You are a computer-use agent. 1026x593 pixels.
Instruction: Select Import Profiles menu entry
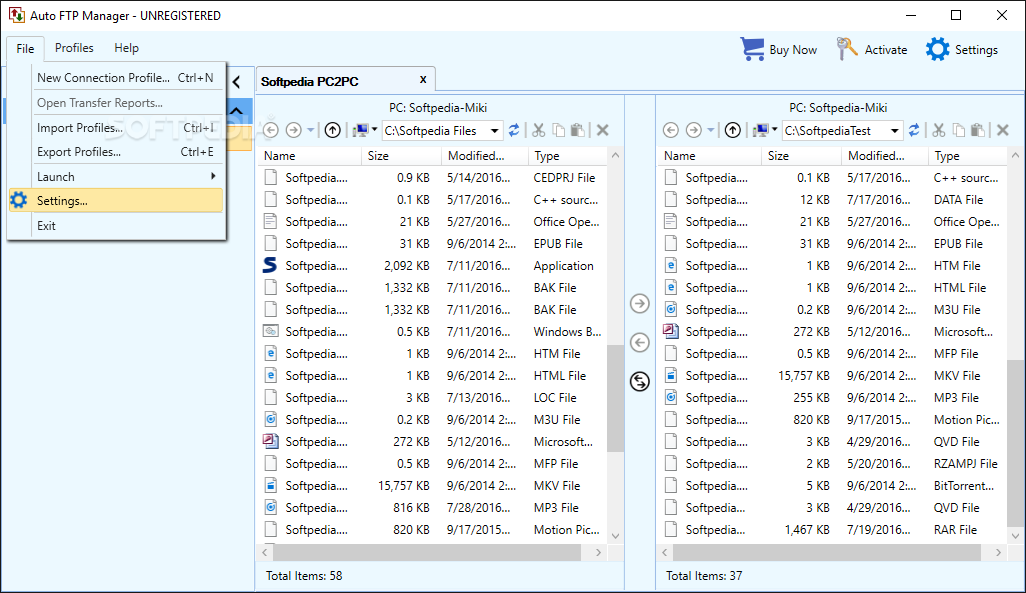click(126, 128)
